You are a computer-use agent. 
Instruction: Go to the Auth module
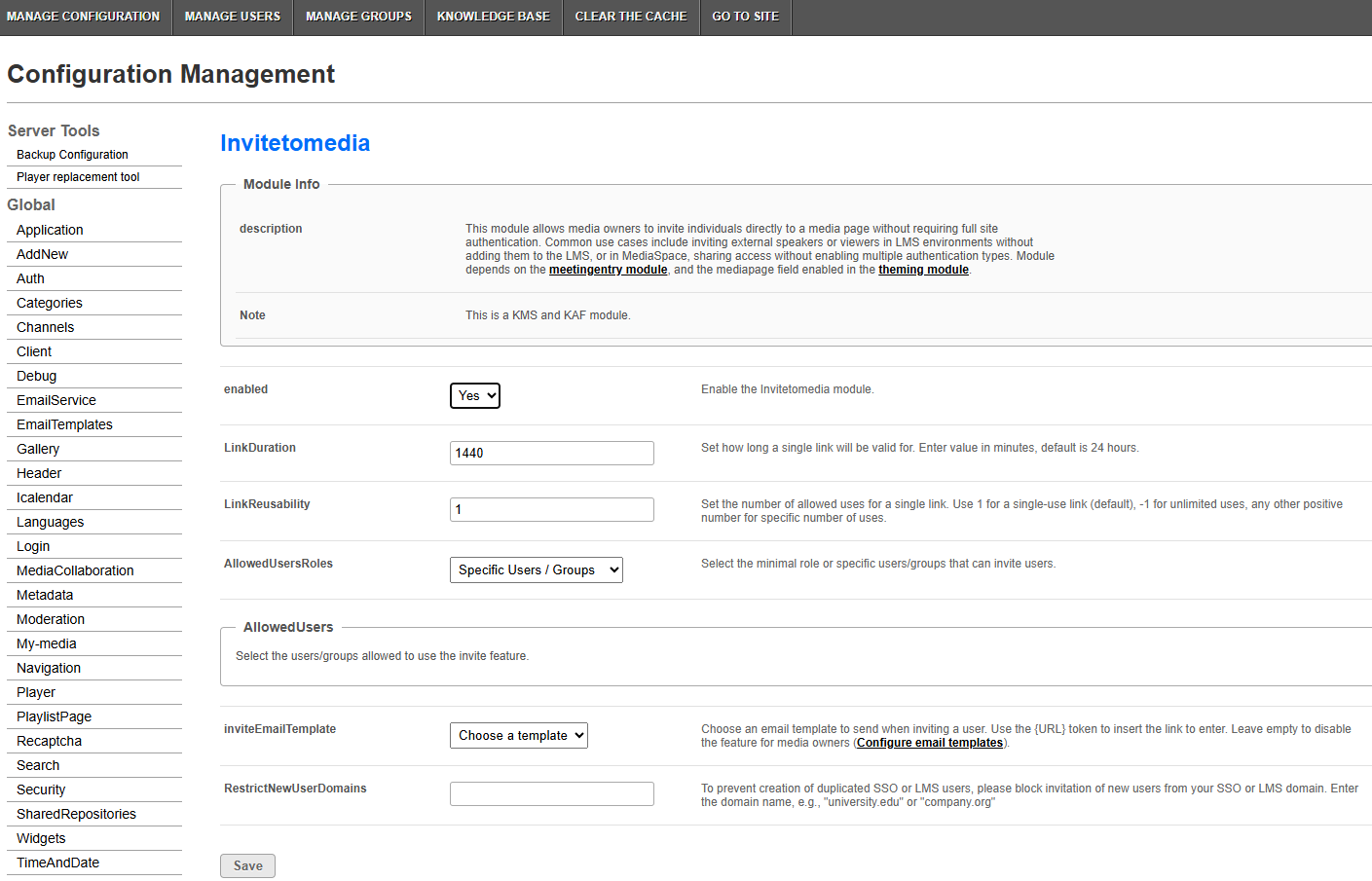[30, 278]
